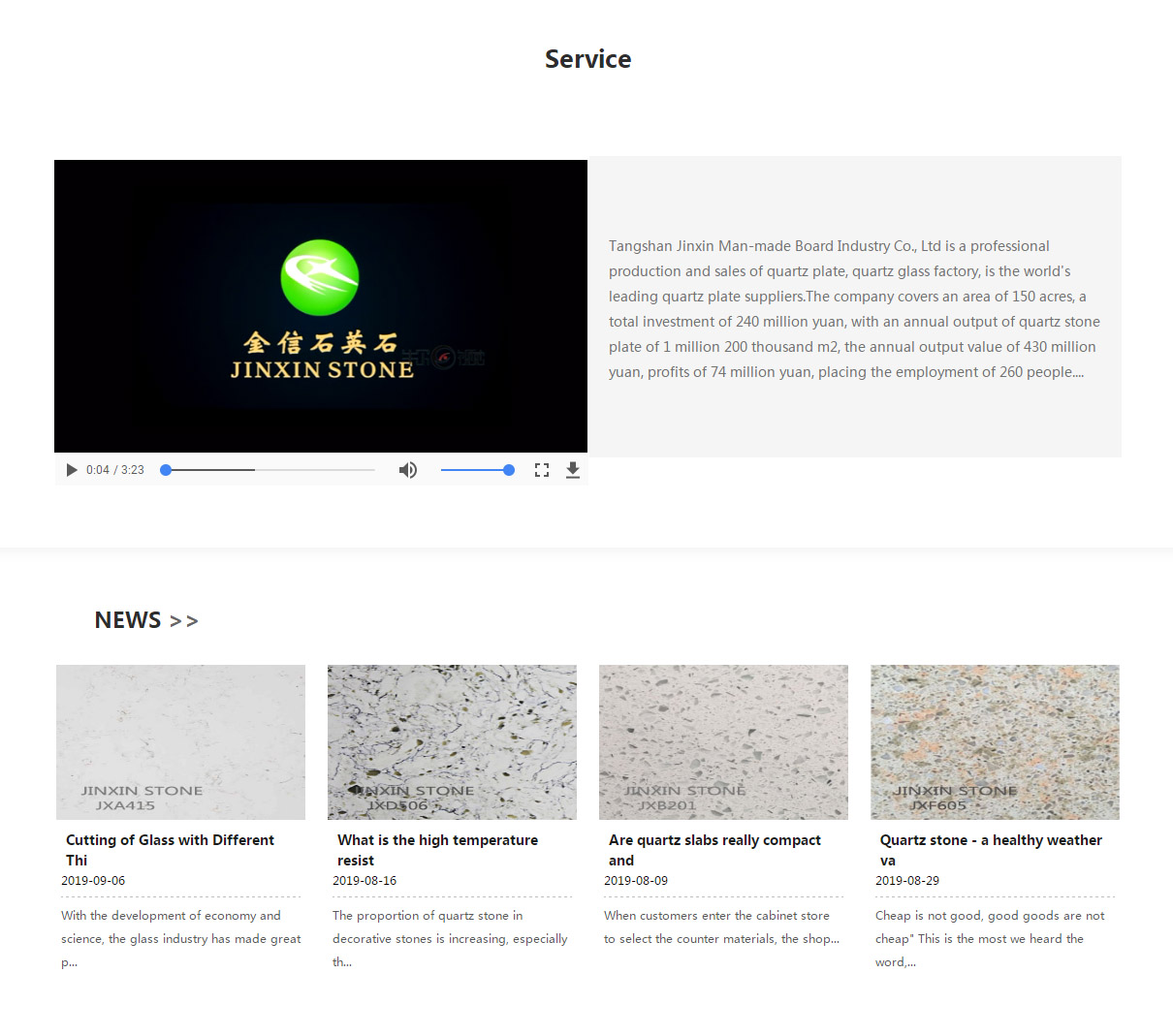This screenshot has width=1173, height=1036.
Task: Open the NEWS >> section link
Action: [x=146, y=620]
